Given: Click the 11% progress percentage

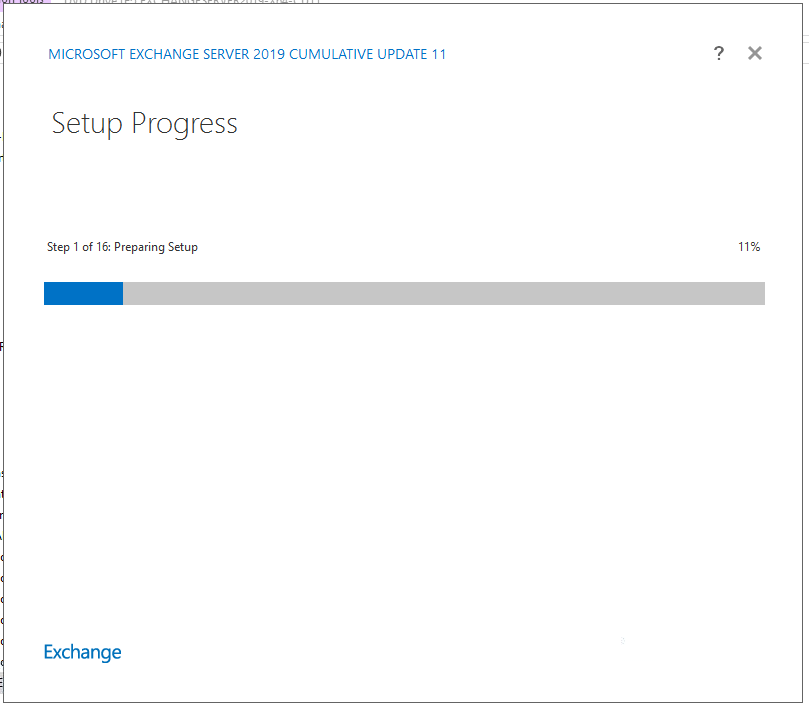Looking at the screenshot, I should [749, 247].
